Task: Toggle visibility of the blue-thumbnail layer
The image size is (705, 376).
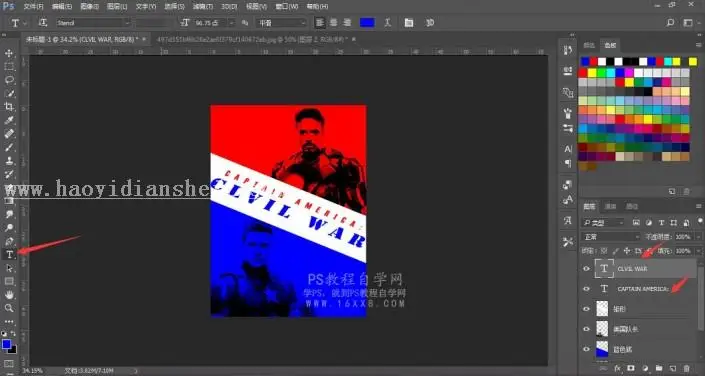Action: coord(586,349)
